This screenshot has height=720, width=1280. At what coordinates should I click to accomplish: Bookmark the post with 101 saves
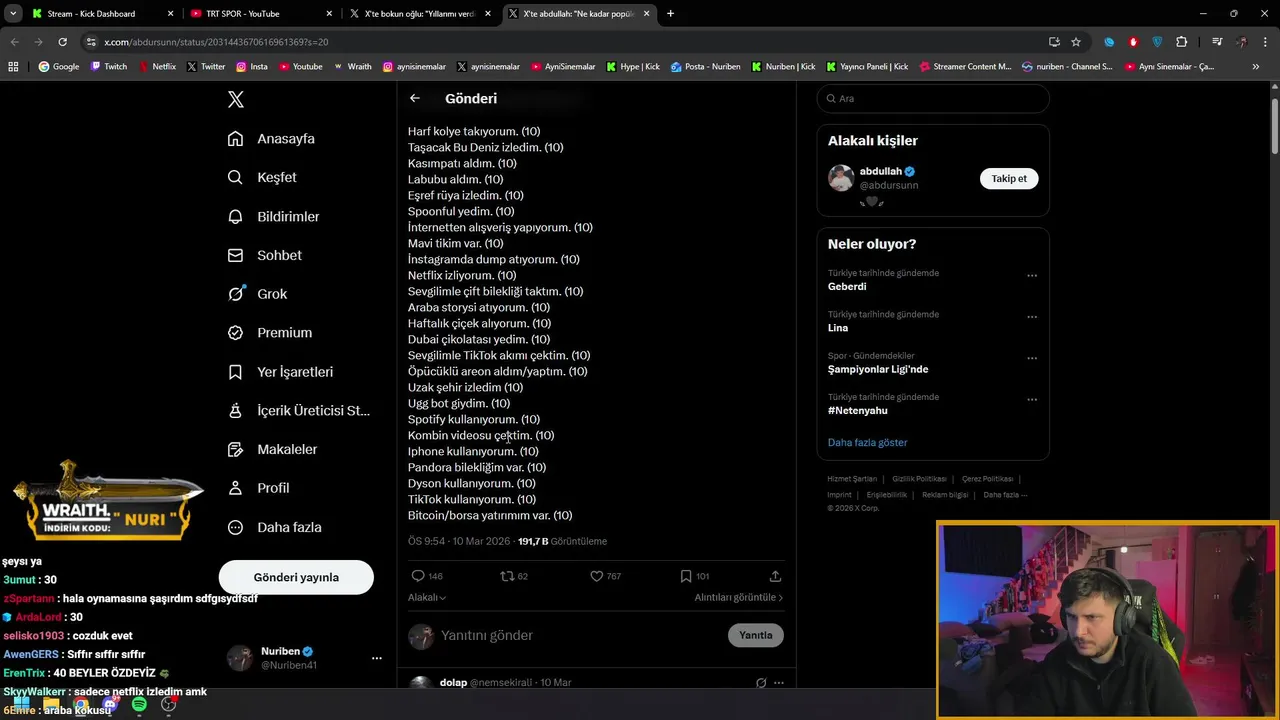686,576
